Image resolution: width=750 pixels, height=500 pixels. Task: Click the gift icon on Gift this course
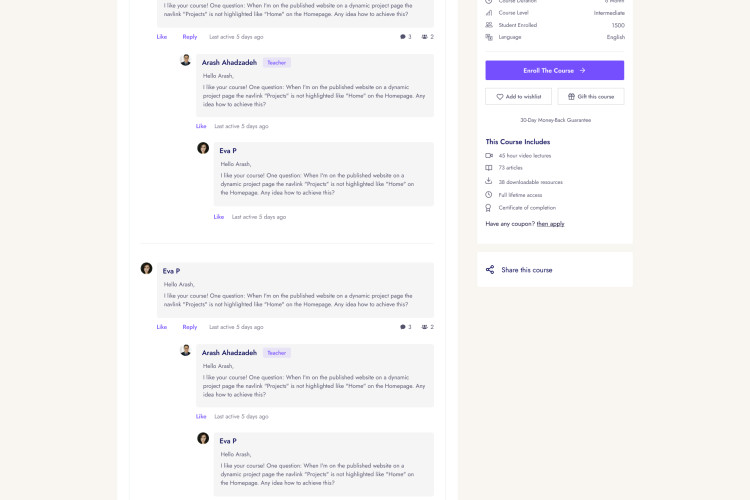pyautogui.click(x=571, y=97)
